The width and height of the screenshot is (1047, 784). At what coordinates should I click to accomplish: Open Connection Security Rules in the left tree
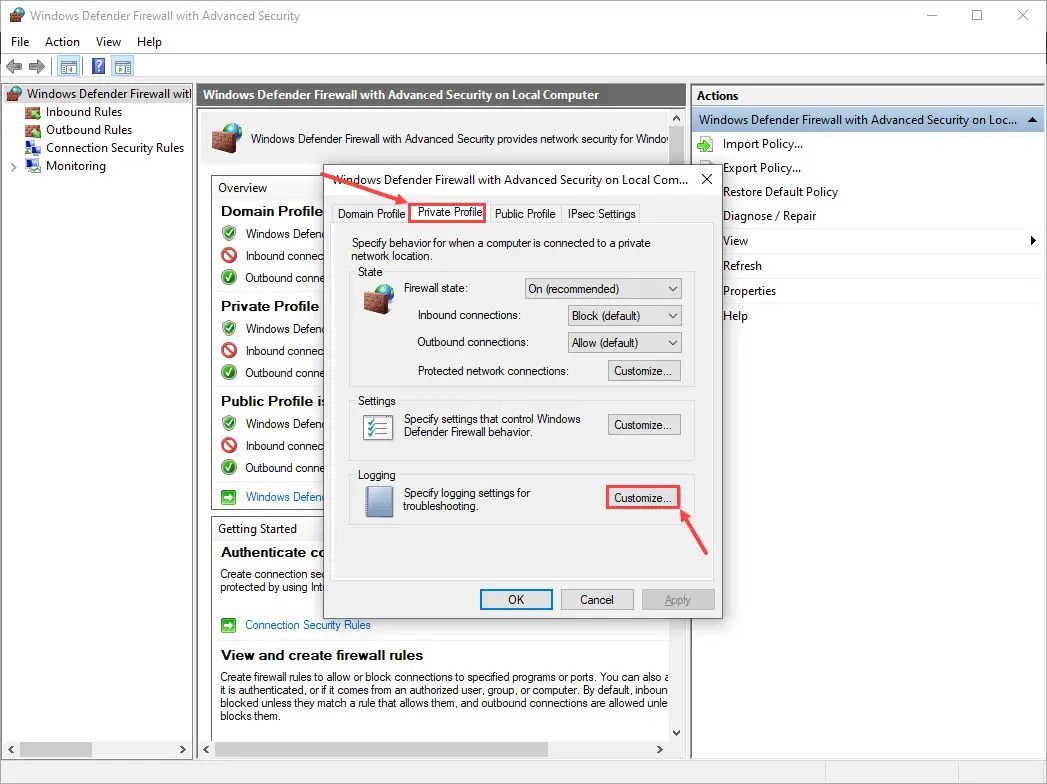[x=114, y=148]
